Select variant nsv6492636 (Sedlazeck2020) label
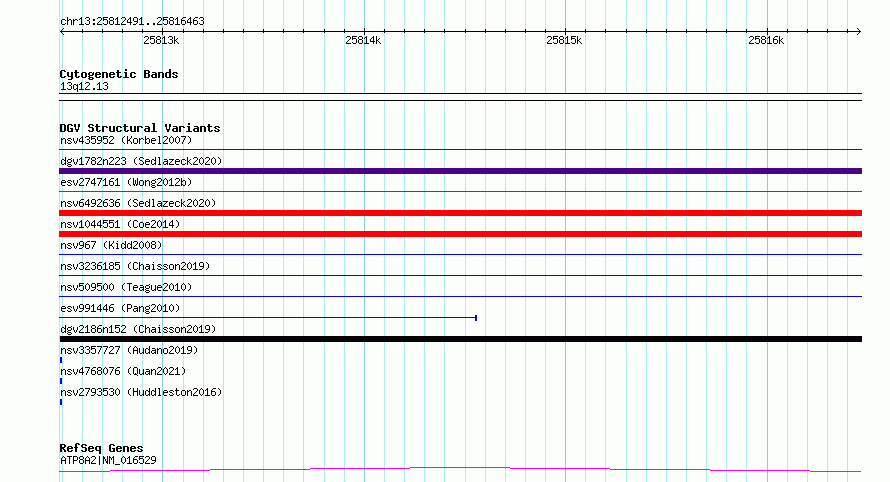Screen dimensions: 890x482 (138, 203)
